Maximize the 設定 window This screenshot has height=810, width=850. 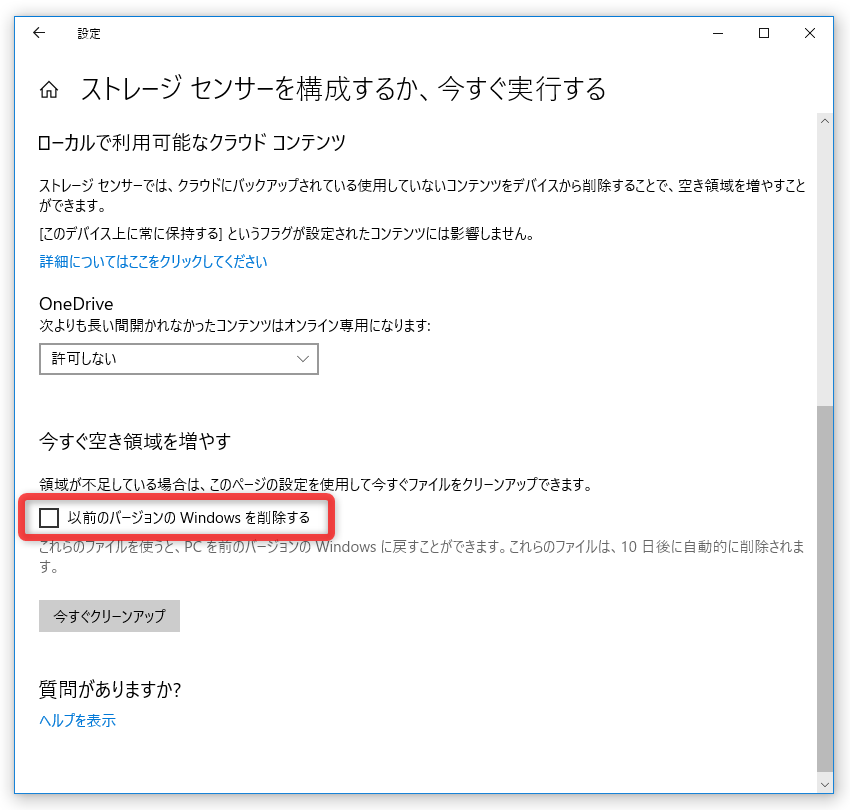[x=764, y=33]
